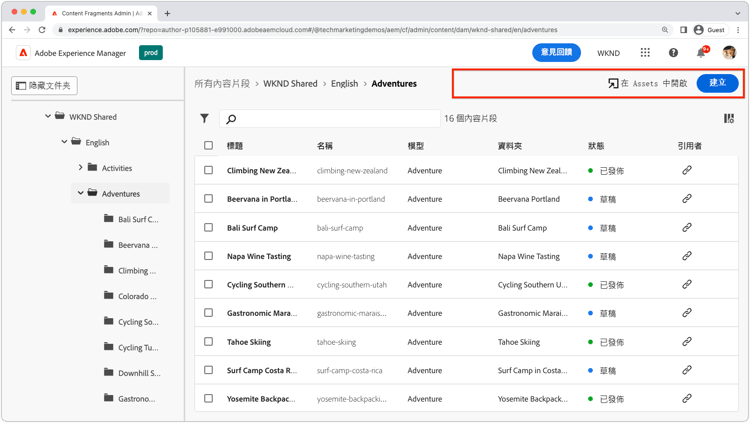Click the browser address bar
750x423 pixels.
tap(361, 30)
